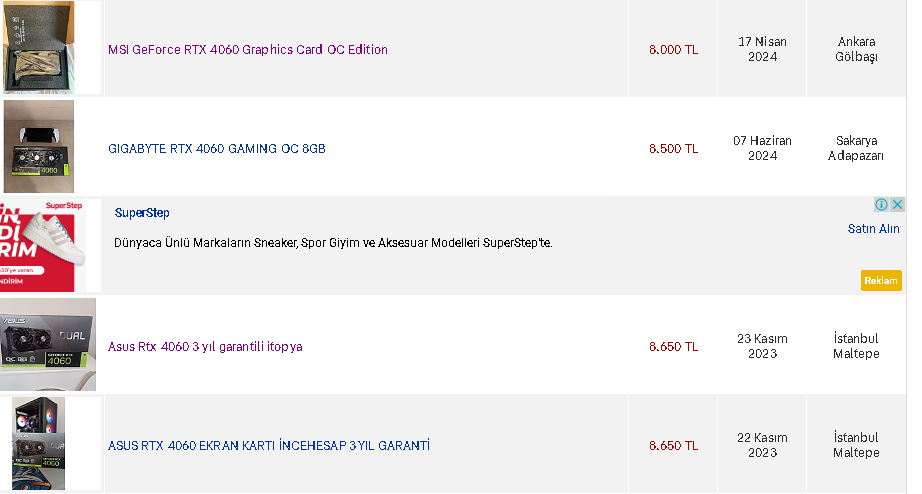Click the SuperStep sneaker ad image
This screenshot has height=494, width=922.
pyautogui.click(x=42, y=245)
